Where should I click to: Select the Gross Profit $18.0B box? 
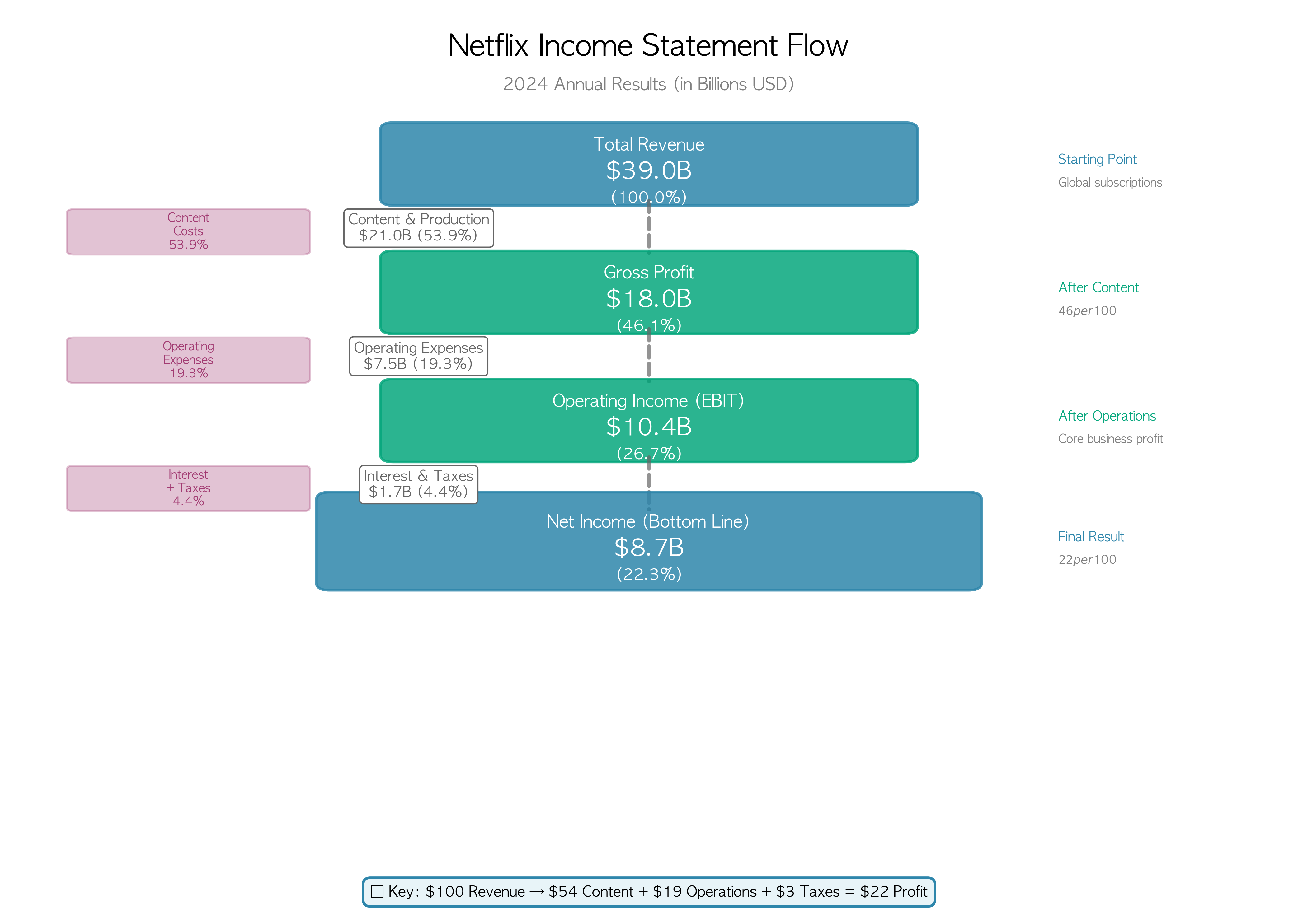[648, 292]
